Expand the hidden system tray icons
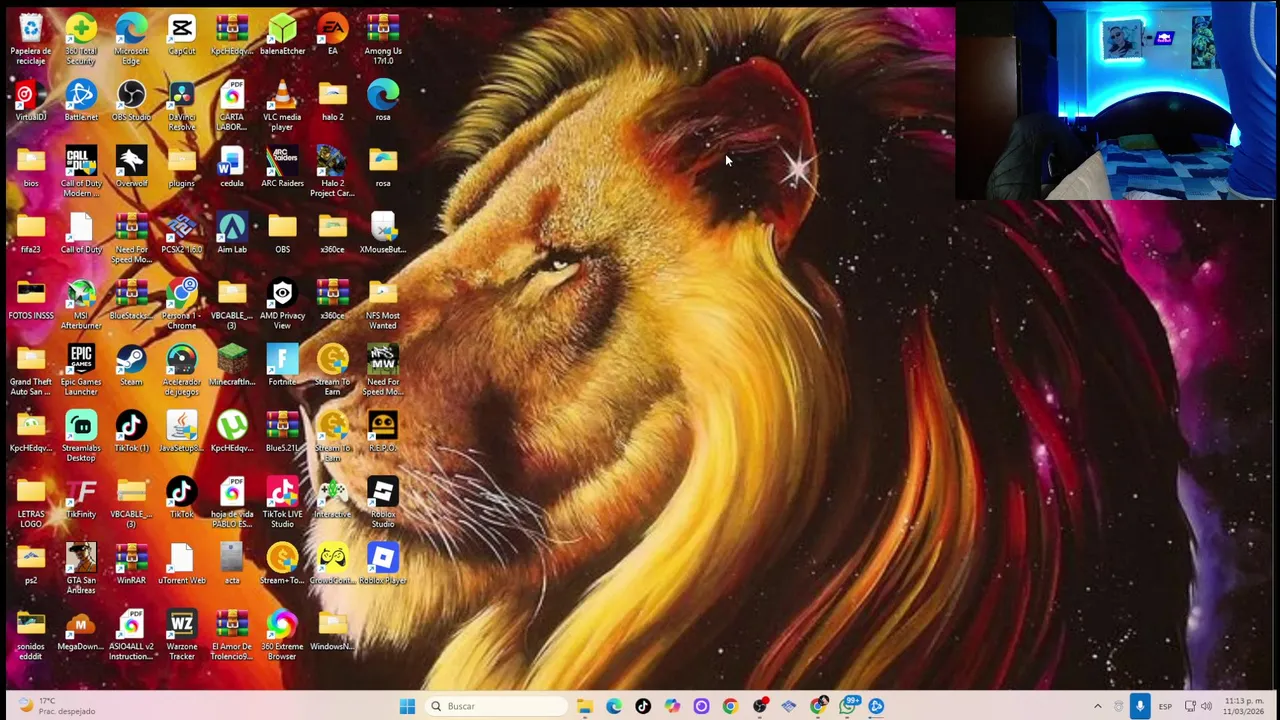The image size is (1280, 720). (1097, 706)
